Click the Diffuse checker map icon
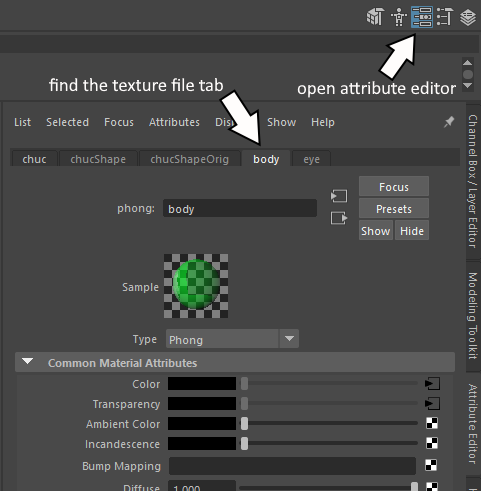481x491 pixels. tap(432, 486)
